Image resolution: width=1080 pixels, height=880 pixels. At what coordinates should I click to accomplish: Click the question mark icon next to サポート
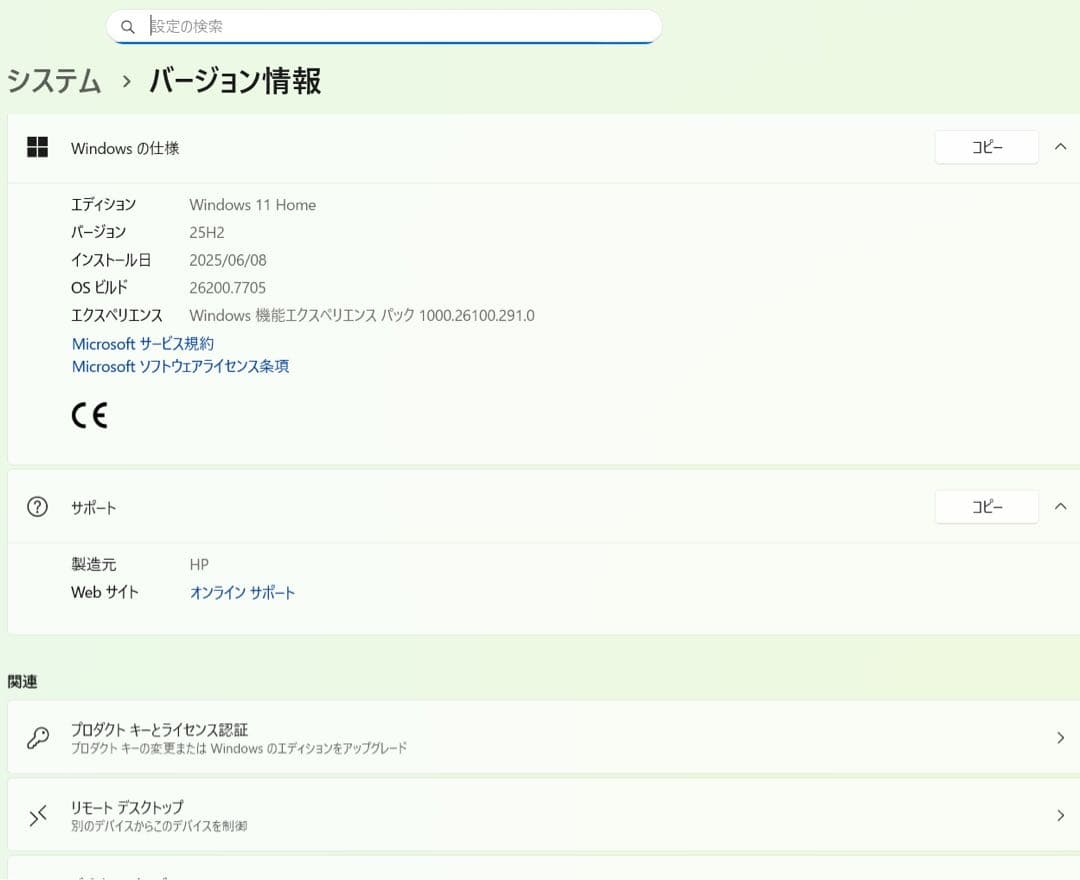[x=37, y=506]
